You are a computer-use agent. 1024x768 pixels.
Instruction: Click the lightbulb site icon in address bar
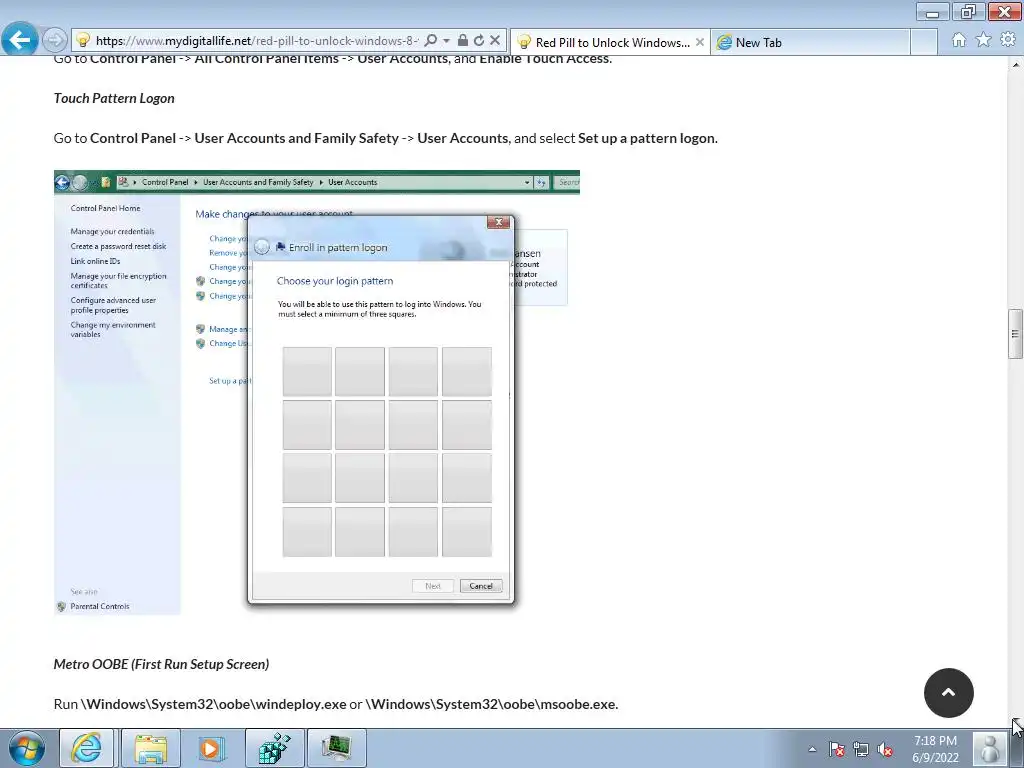point(83,40)
